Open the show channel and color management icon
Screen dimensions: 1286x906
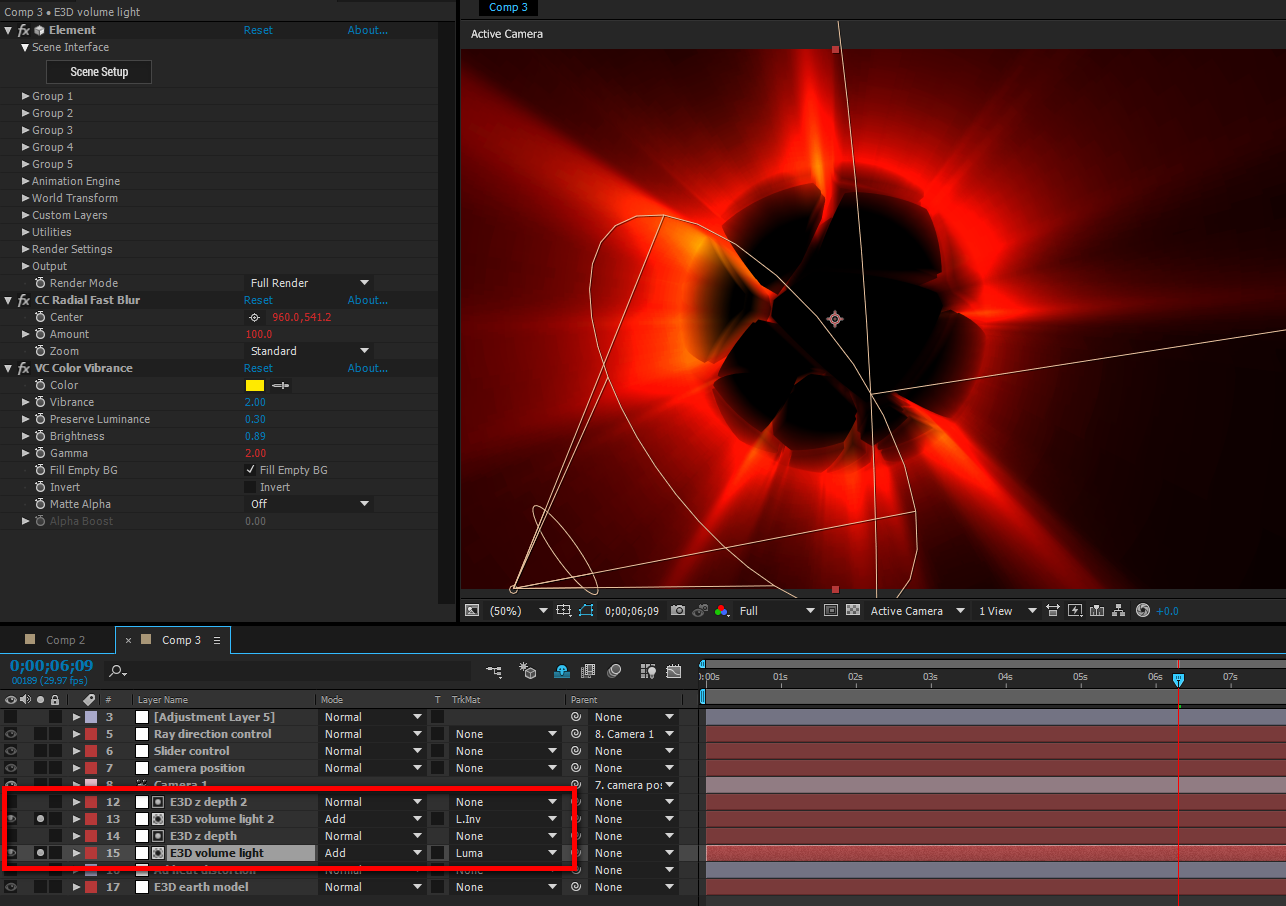[721, 610]
